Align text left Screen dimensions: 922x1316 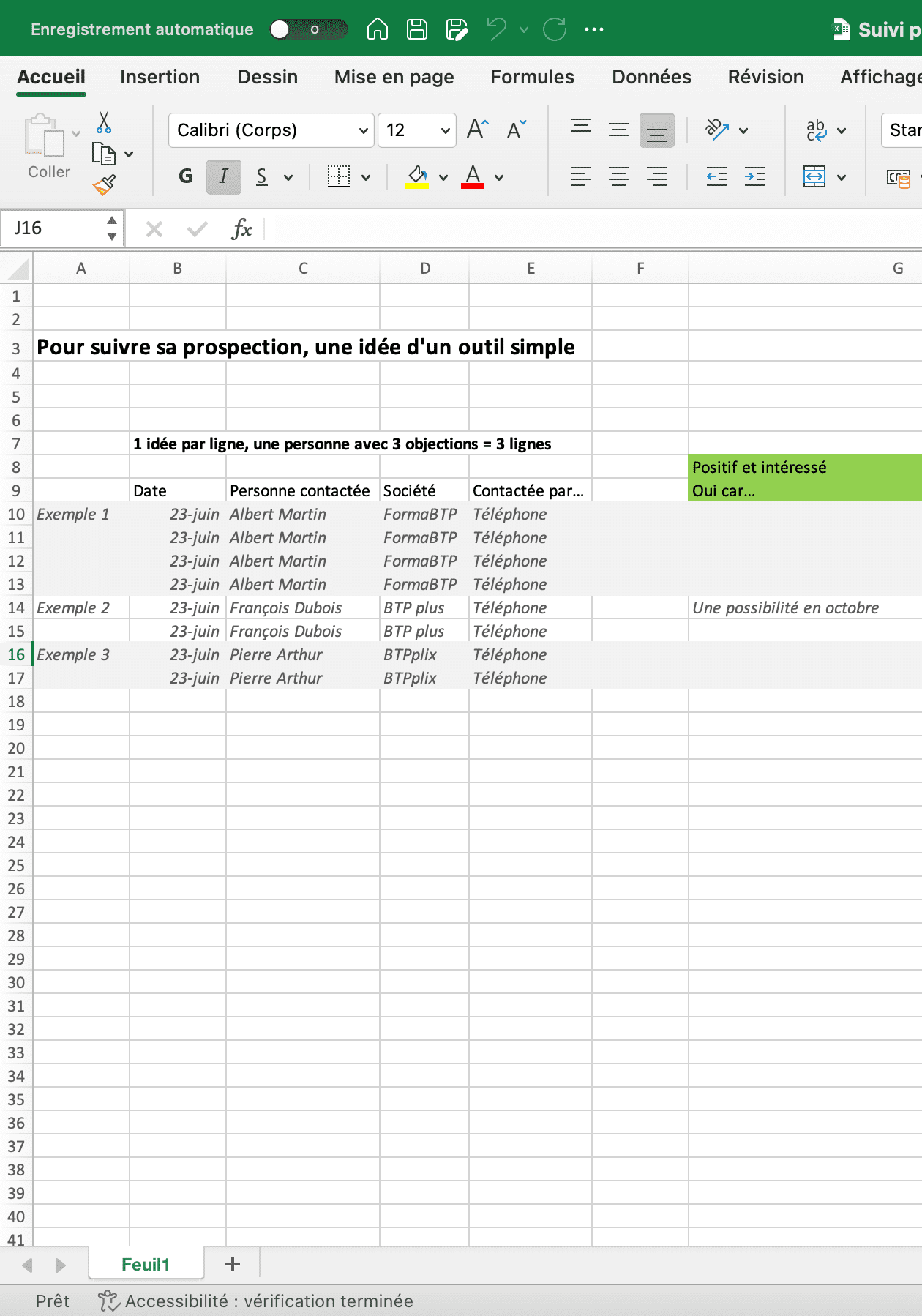click(581, 176)
